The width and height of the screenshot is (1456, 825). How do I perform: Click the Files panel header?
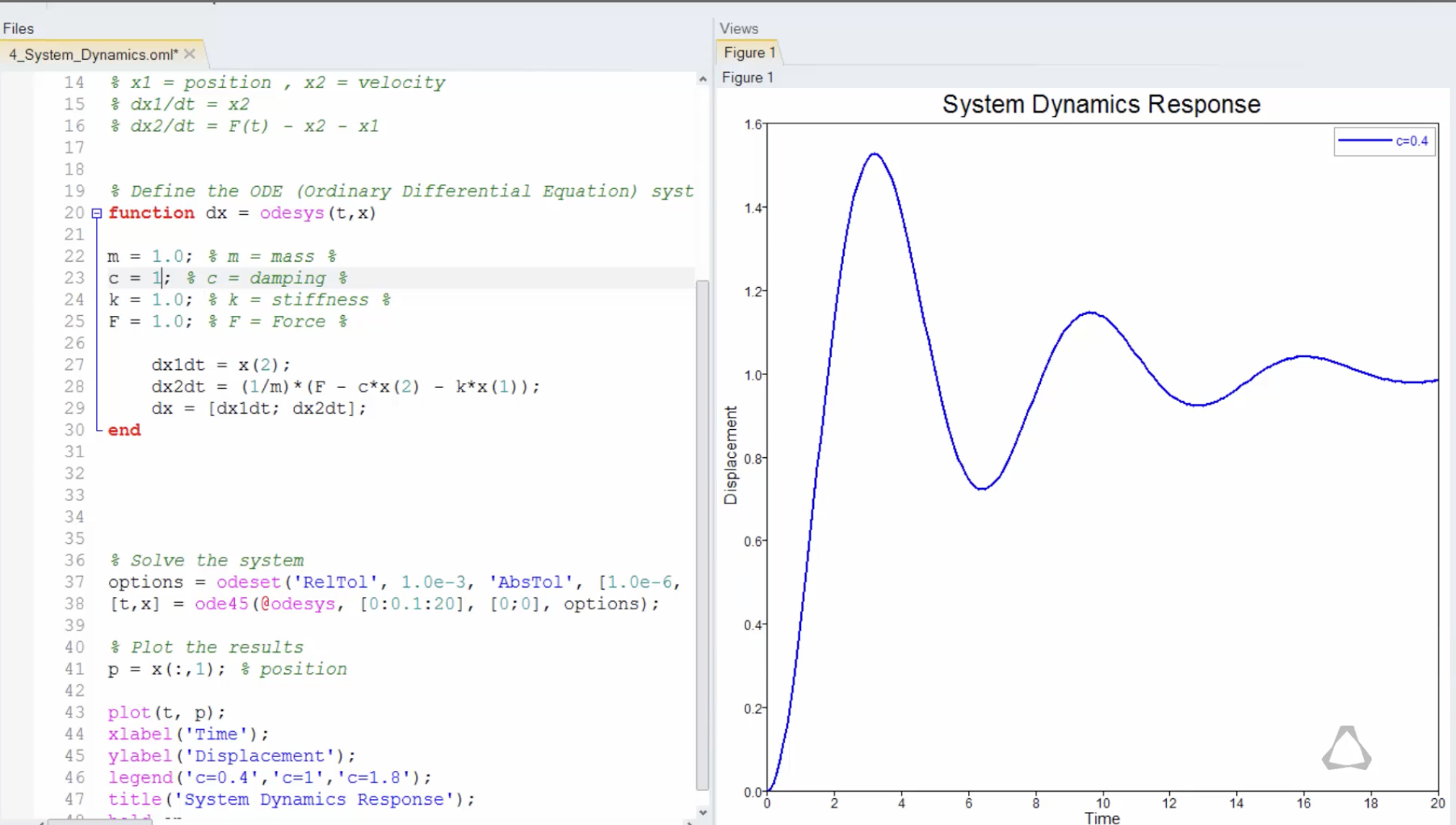(19, 28)
